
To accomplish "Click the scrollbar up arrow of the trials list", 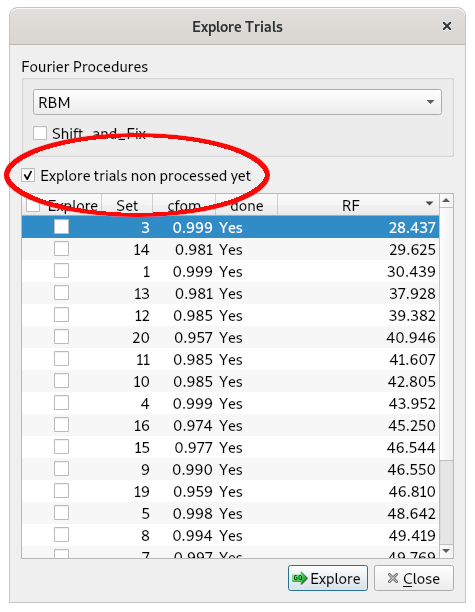I will click(446, 201).
